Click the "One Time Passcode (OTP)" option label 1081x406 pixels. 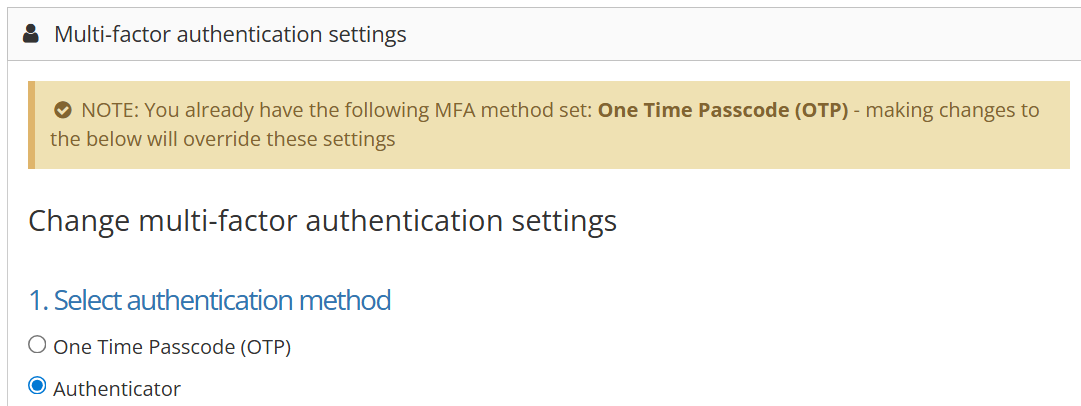tap(172, 347)
